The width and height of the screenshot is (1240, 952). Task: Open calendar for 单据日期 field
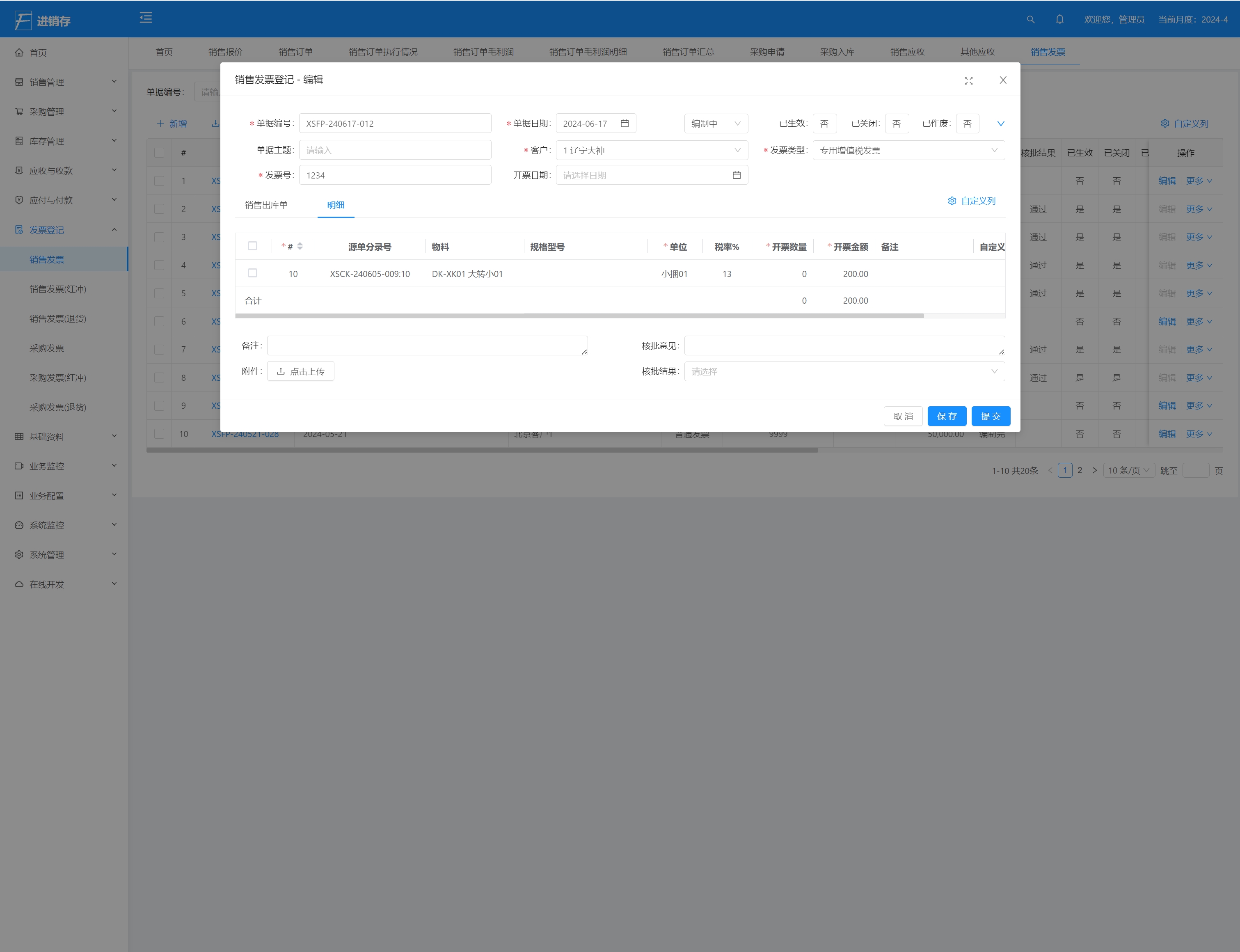coord(625,124)
